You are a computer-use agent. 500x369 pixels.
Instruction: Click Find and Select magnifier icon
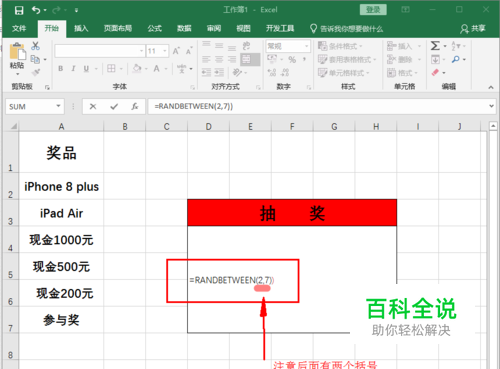(x=456, y=60)
